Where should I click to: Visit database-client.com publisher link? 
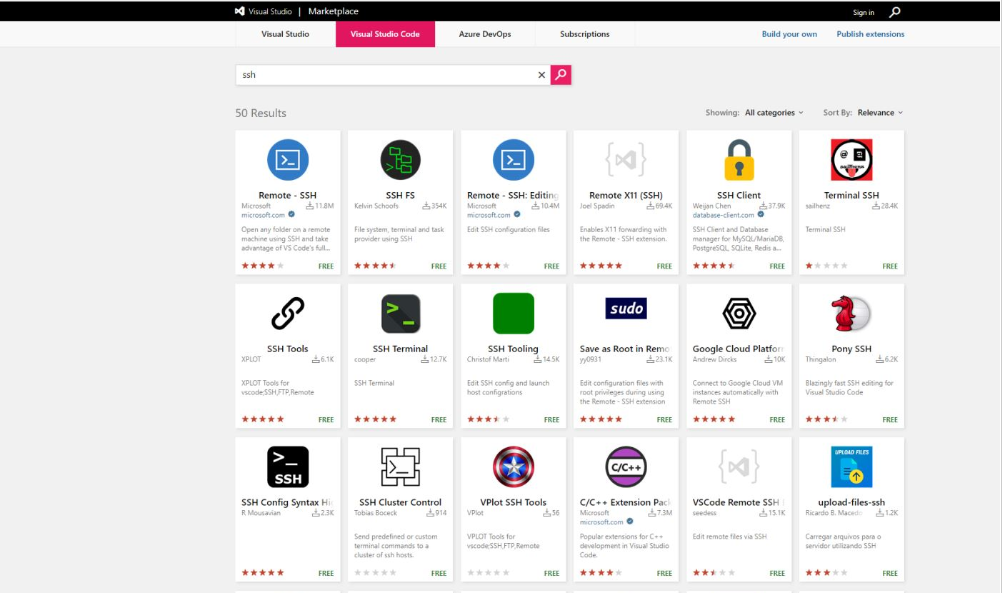(723, 215)
